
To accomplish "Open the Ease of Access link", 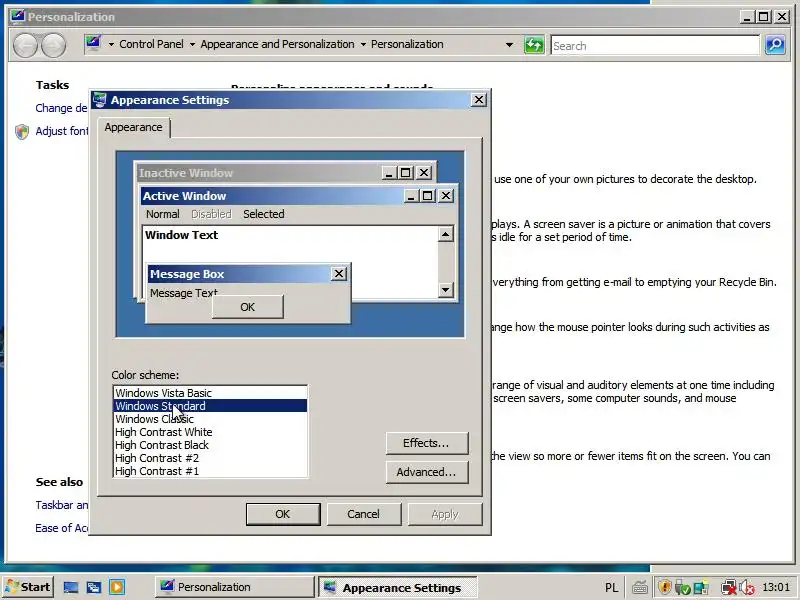I will click(x=61, y=528).
